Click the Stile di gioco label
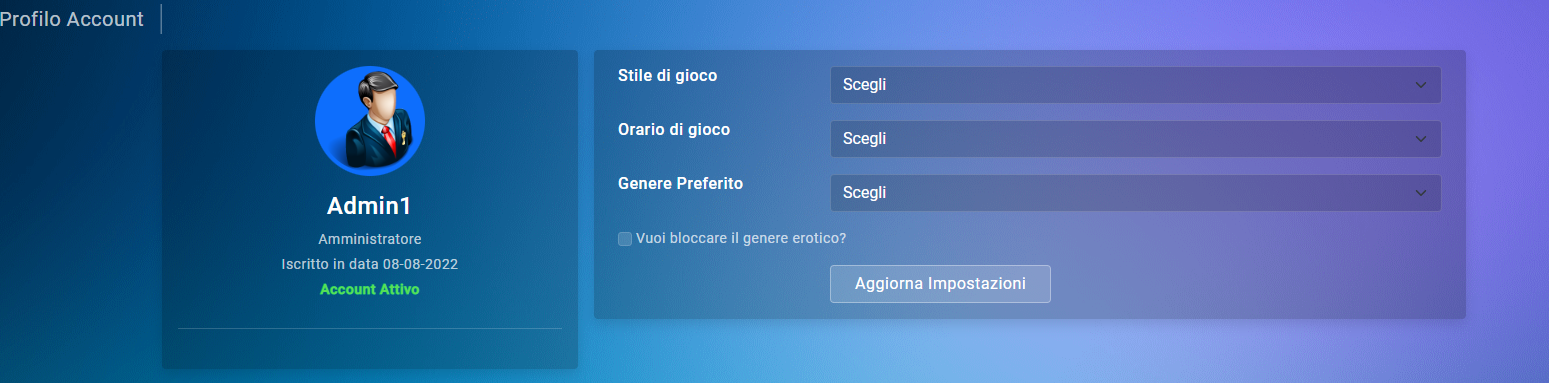The width and height of the screenshot is (1549, 383). [x=668, y=76]
